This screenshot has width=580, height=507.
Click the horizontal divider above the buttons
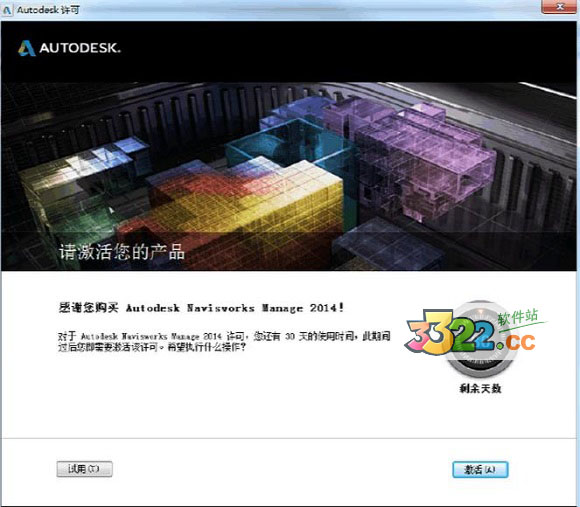tap(289, 439)
